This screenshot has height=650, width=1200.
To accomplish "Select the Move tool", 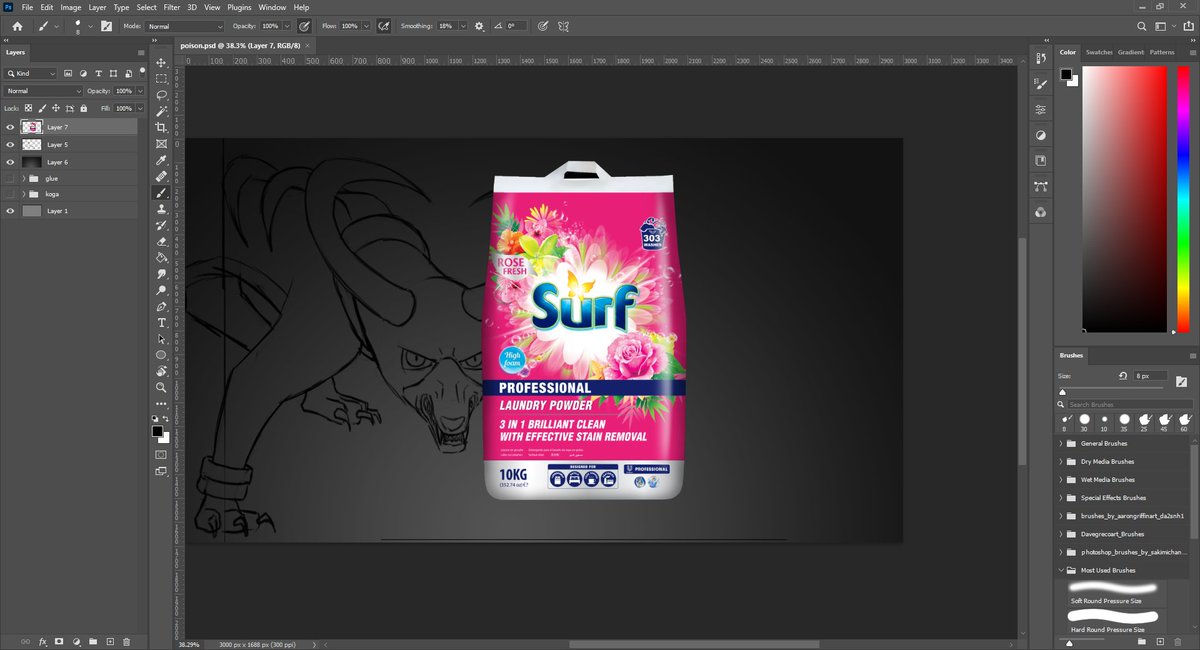I will pos(161,62).
